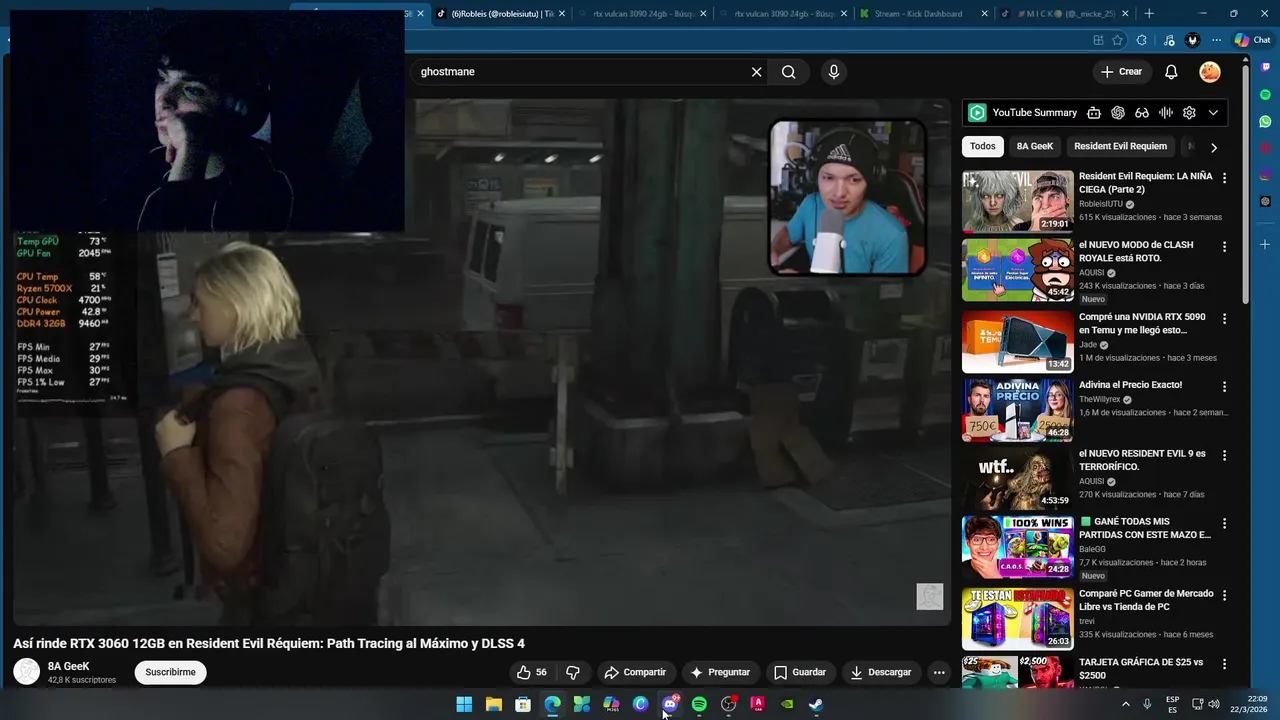Viewport: 1280px width, 720px height.
Task: Open Copilot Chat in Edge
Action: click(x=1252, y=40)
